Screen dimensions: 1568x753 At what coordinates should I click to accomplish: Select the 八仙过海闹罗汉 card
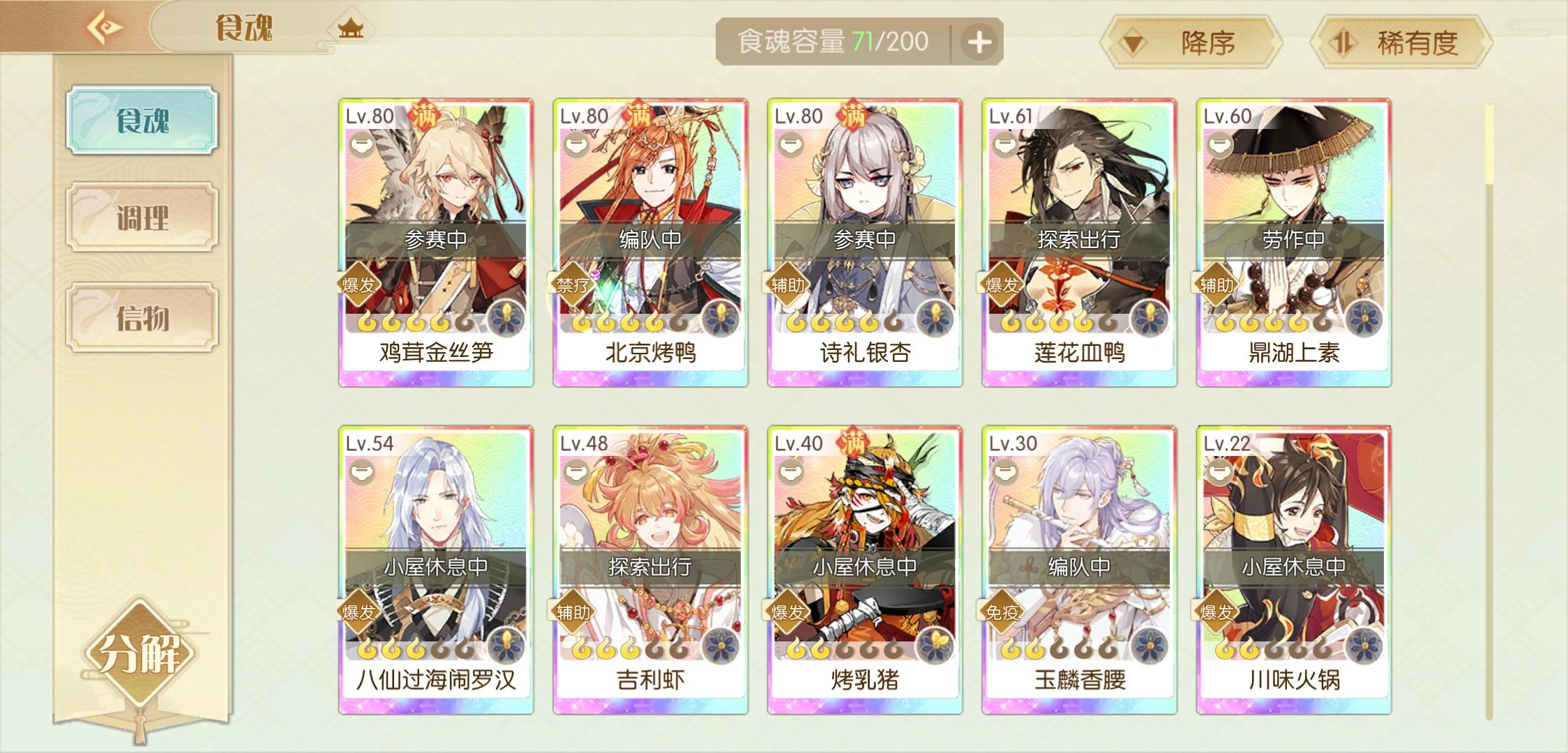pyautogui.click(x=436, y=570)
